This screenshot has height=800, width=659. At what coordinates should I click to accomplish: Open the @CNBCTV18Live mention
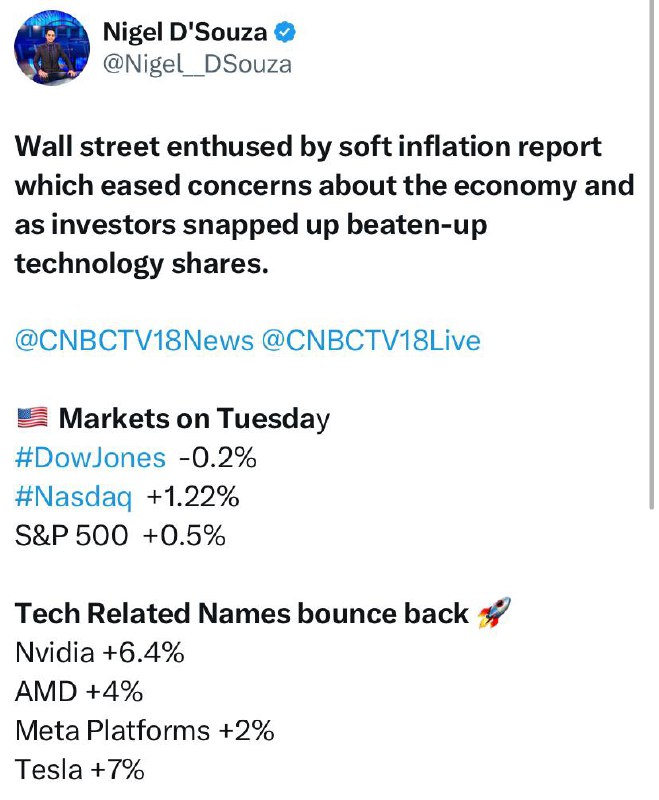click(x=371, y=340)
